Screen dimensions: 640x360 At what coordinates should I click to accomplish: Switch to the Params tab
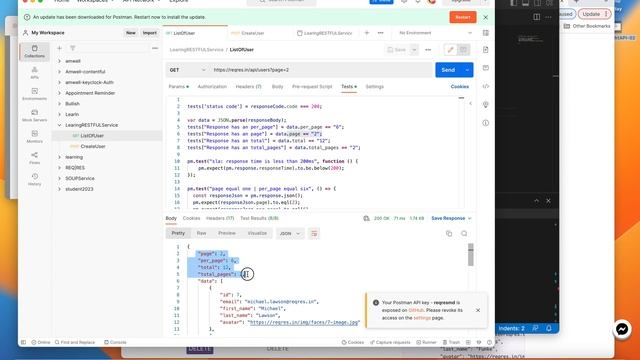[x=178, y=87]
